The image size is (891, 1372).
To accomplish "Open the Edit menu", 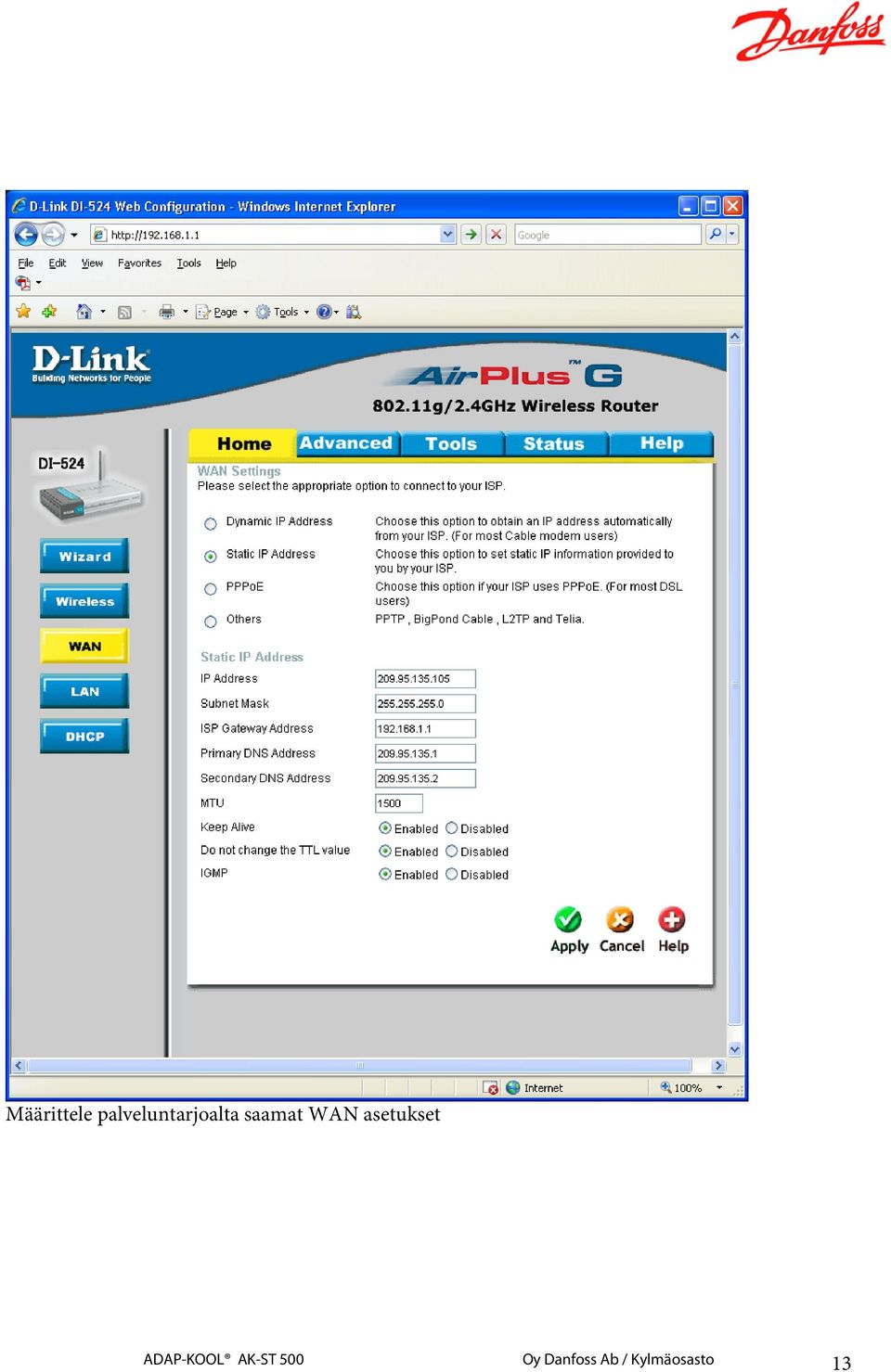I will tap(58, 263).
